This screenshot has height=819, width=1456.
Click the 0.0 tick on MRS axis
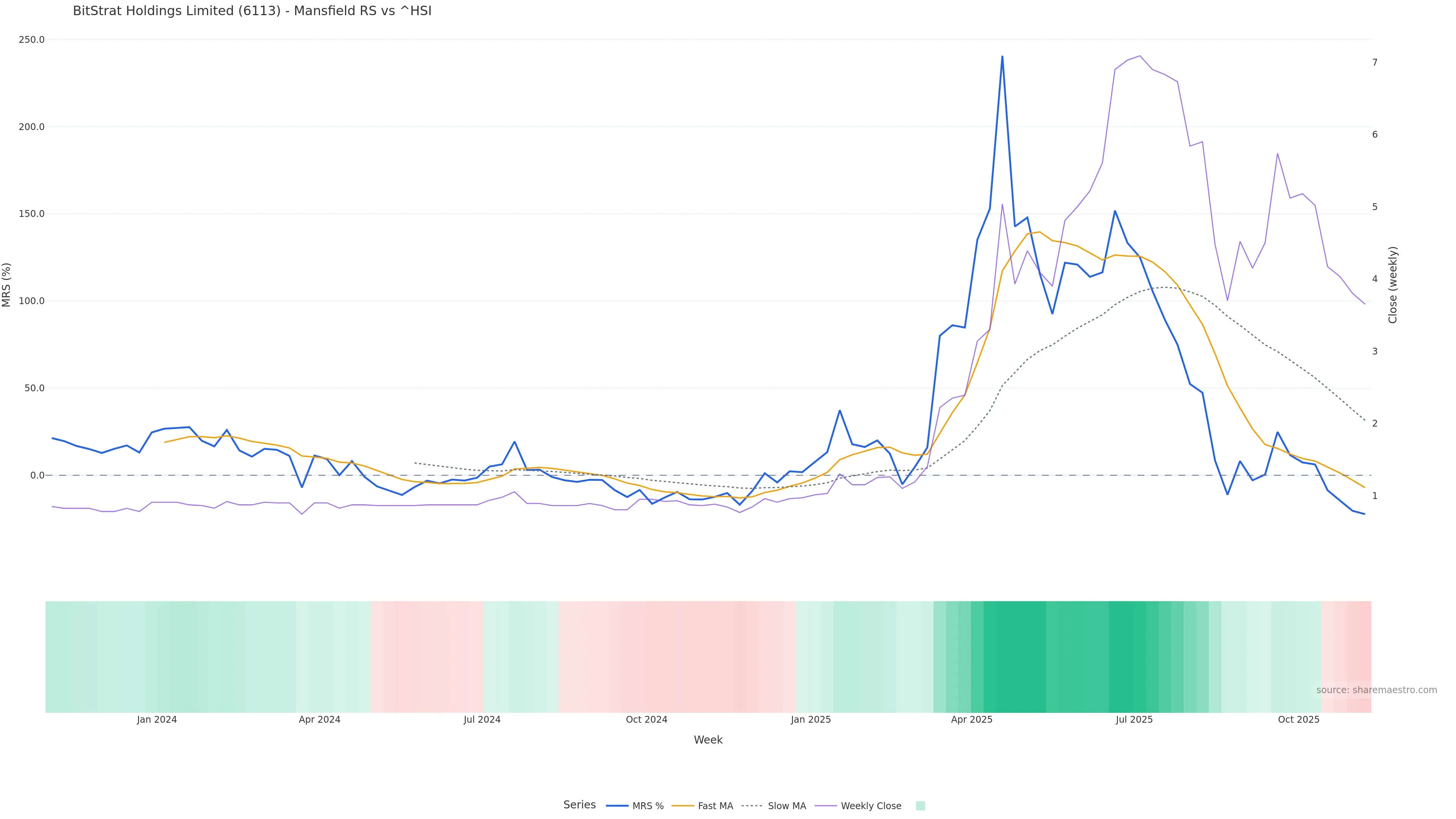coord(37,475)
